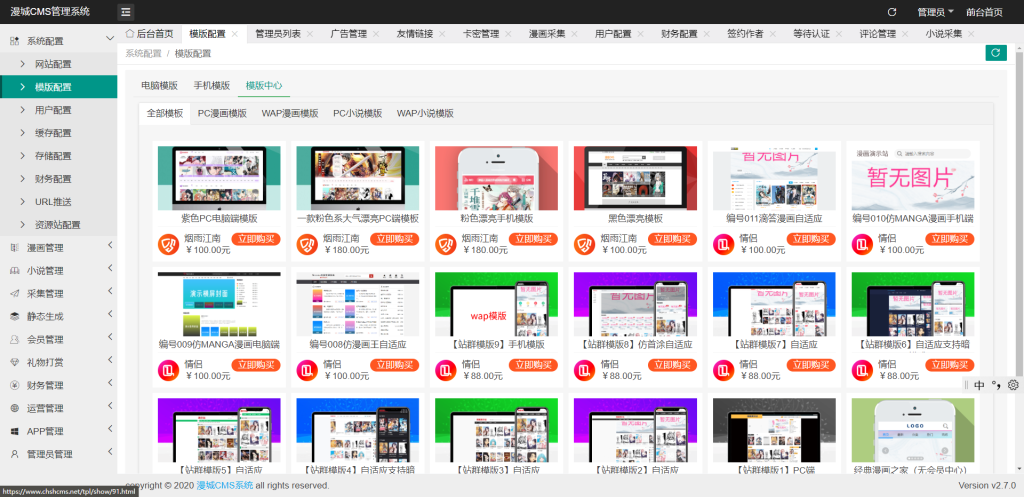This screenshot has width=1024, height=497.
Task: Click the 烟雨江南 seller avatar under 紫色PC电脑端模版
Action: click(168, 243)
